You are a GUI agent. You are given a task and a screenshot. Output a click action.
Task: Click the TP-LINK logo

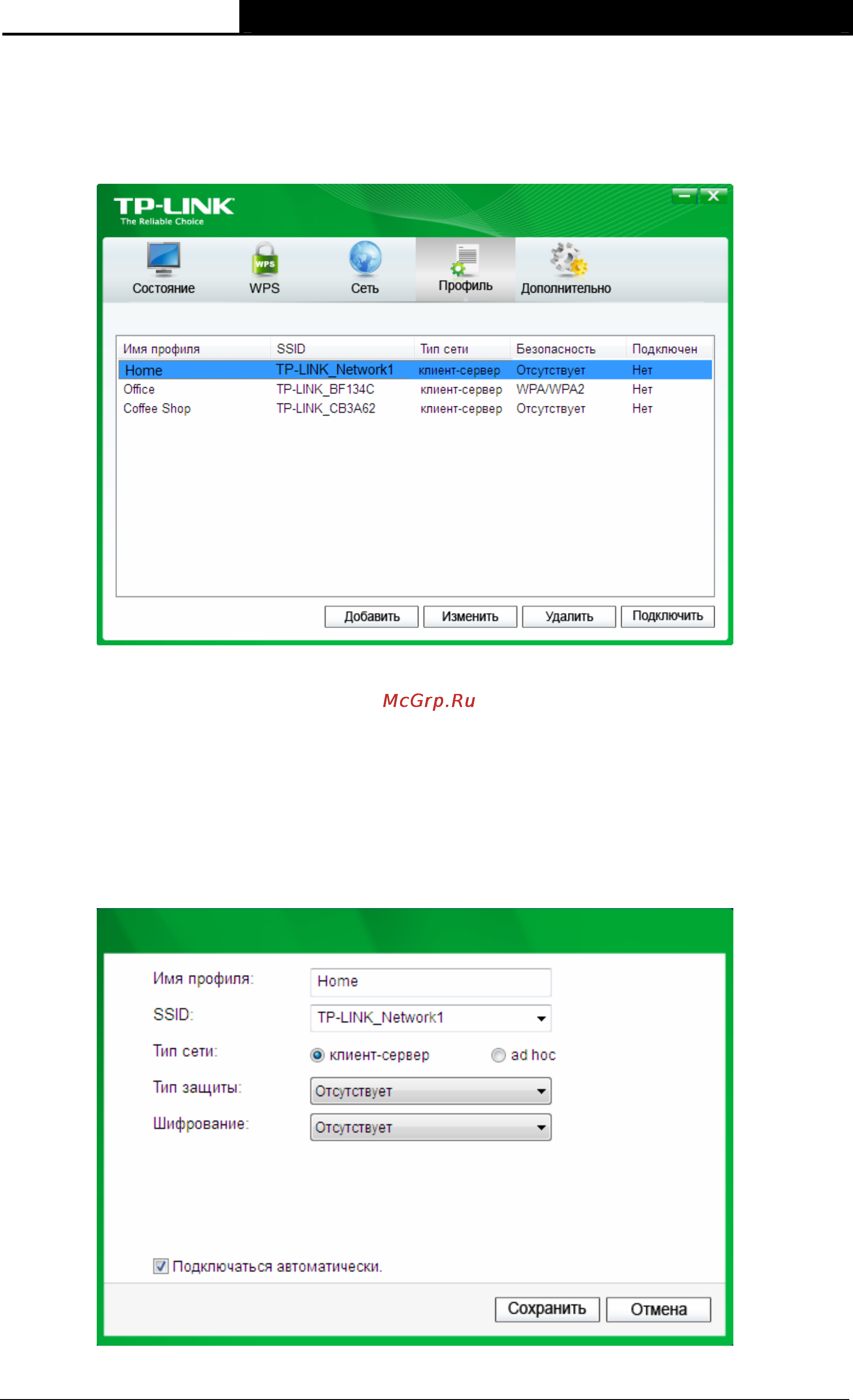[174, 211]
